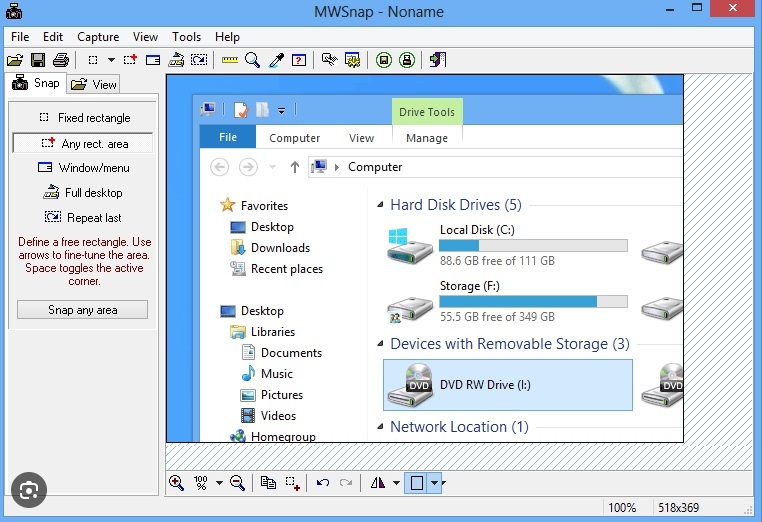
Task: Open the flip options dropdown arrow
Action: tap(396, 483)
